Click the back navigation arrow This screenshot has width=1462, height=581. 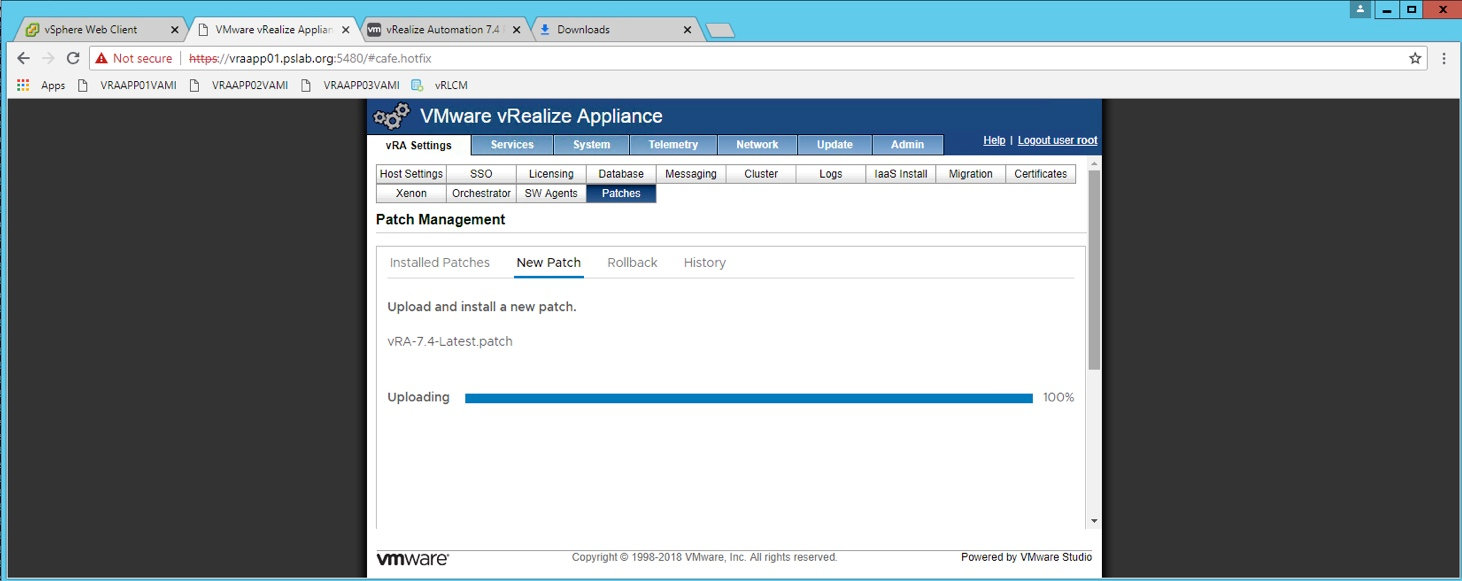click(x=23, y=58)
